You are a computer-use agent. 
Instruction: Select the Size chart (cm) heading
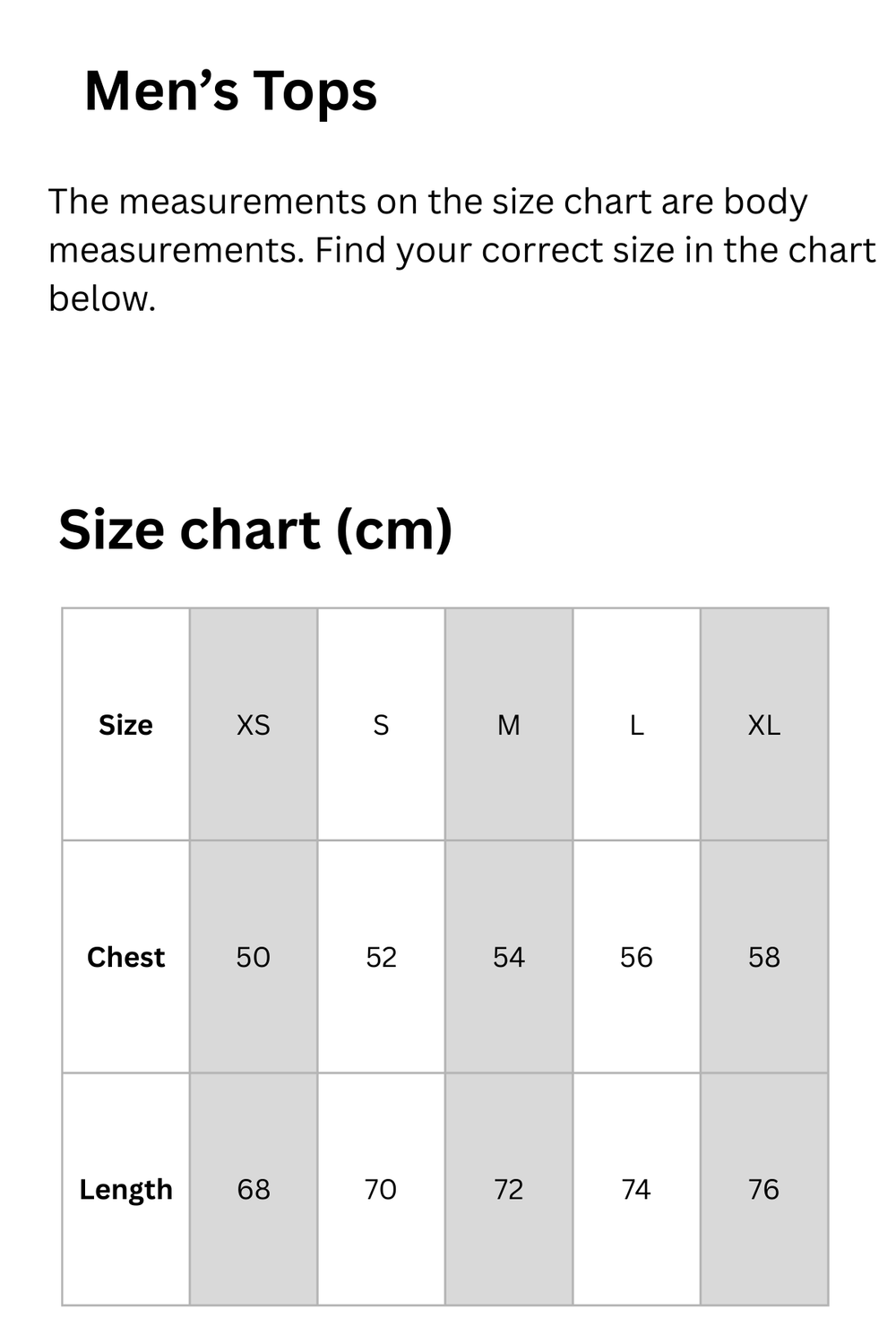(x=255, y=530)
